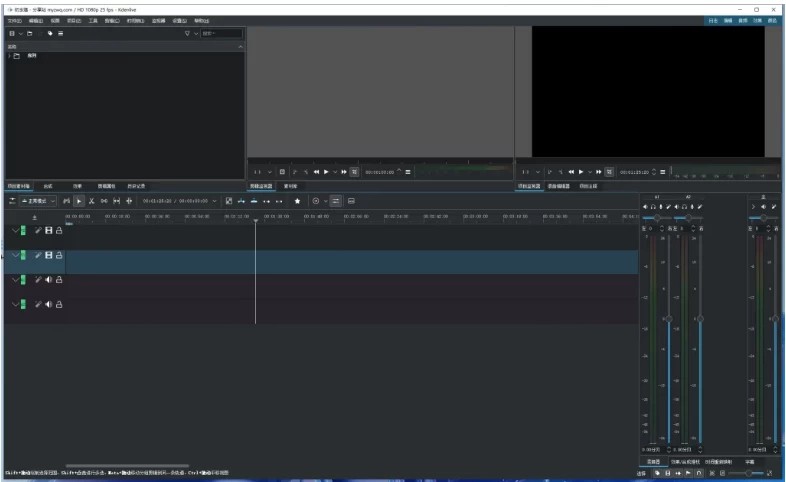Select the razor (scissors) tool in timeline toolbar
786x482 pixels.
91,201
